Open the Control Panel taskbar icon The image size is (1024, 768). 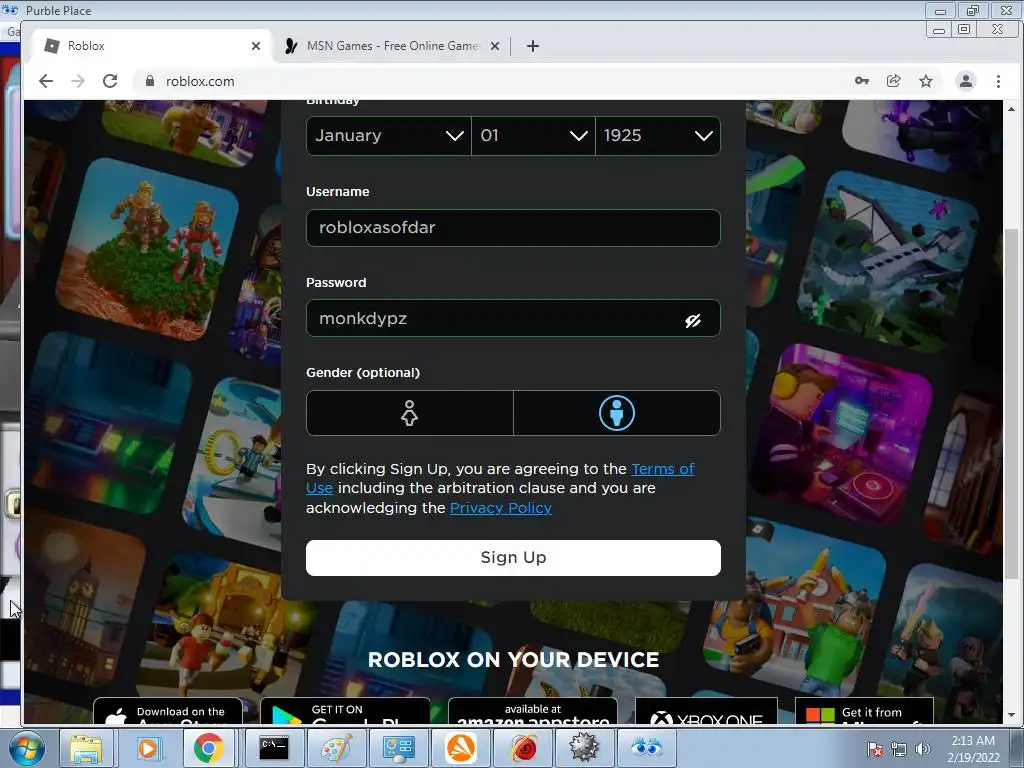click(398, 748)
